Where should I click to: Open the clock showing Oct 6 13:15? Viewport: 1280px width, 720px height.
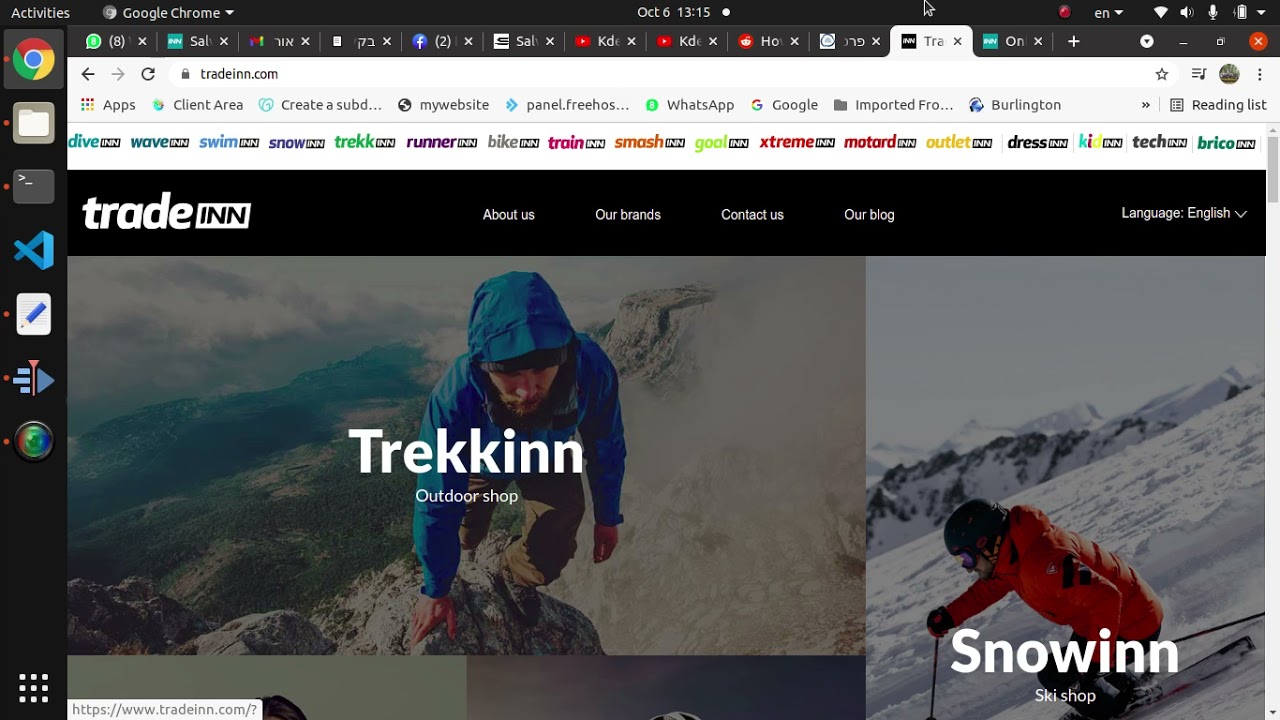coord(673,13)
